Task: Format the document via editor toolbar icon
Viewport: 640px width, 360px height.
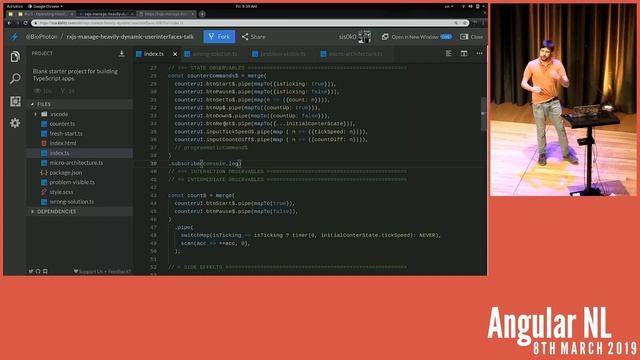Action: pos(448,53)
